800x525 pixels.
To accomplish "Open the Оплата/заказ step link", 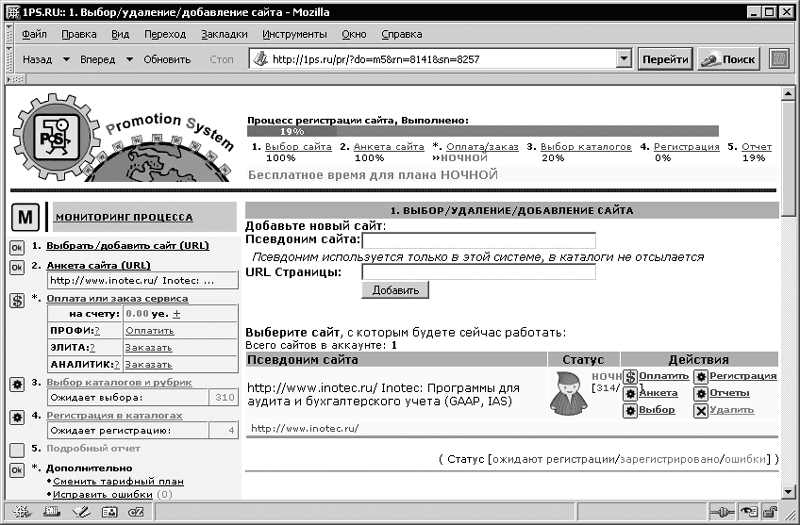I will point(482,147).
